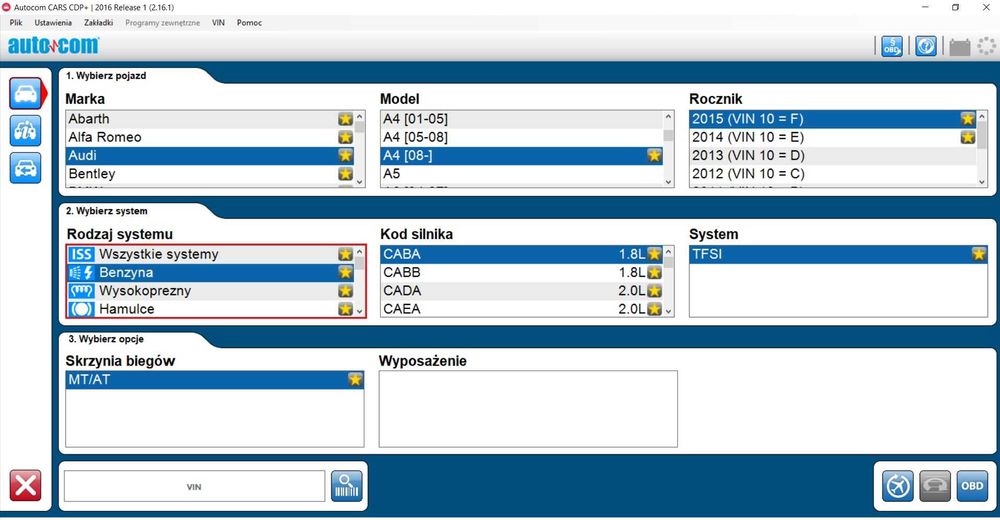Click the grey telephone hotline icon

pyautogui.click(x=935, y=486)
